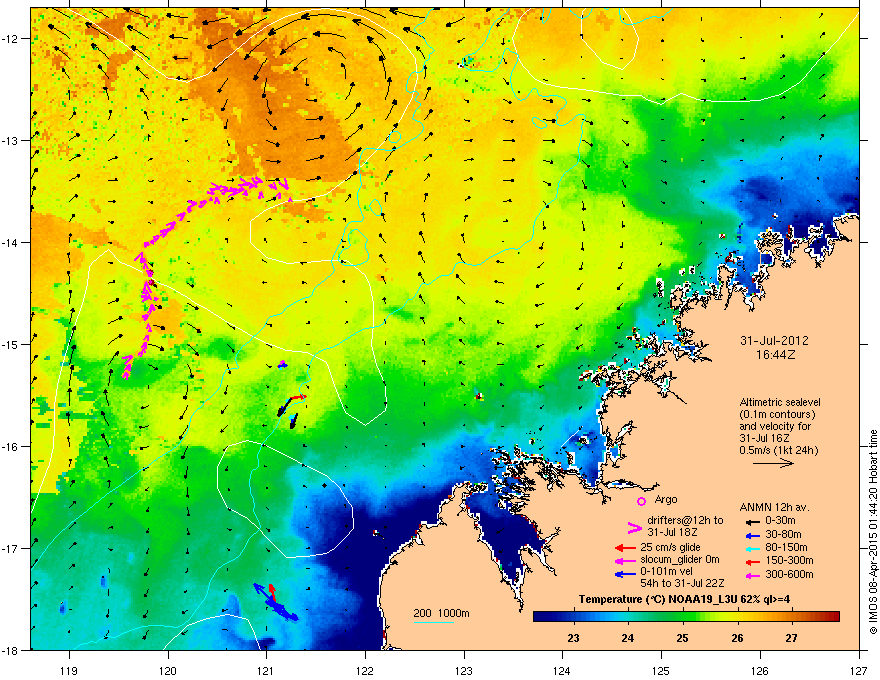Click the '-18' latitude axis label

[11, 650]
